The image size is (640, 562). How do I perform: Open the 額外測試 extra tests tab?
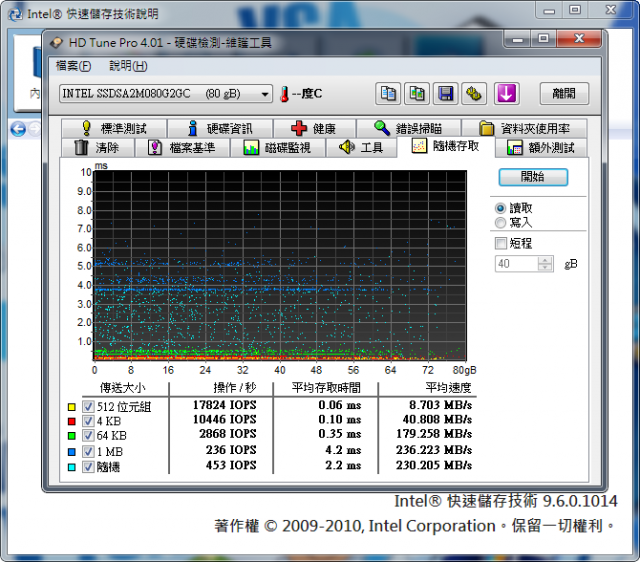pyautogui.click(x=541, y=147)
